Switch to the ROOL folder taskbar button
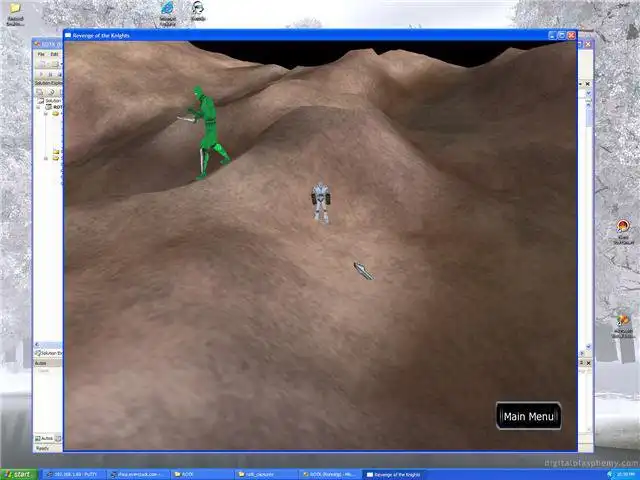 coord(202,474)
